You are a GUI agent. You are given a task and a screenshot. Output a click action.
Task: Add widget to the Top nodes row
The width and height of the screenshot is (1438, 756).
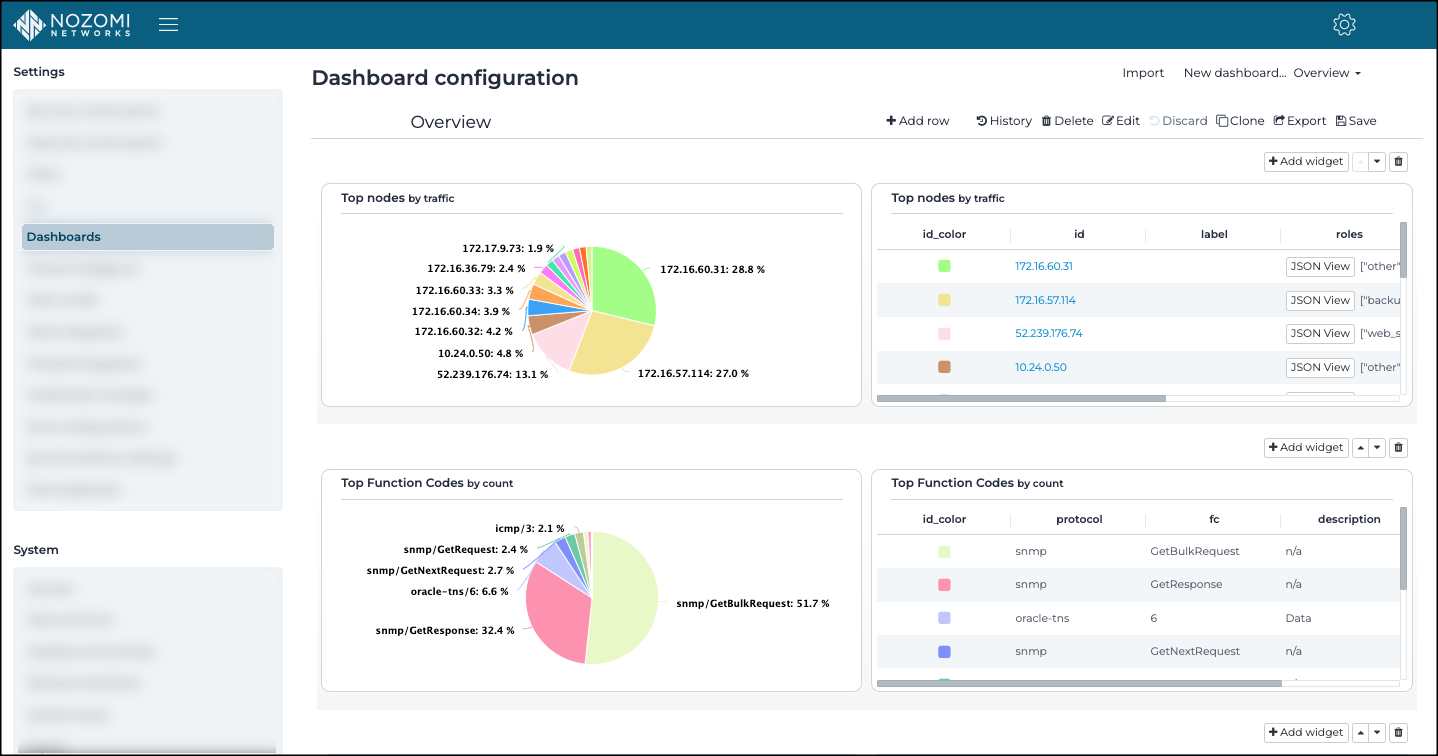1306,162
